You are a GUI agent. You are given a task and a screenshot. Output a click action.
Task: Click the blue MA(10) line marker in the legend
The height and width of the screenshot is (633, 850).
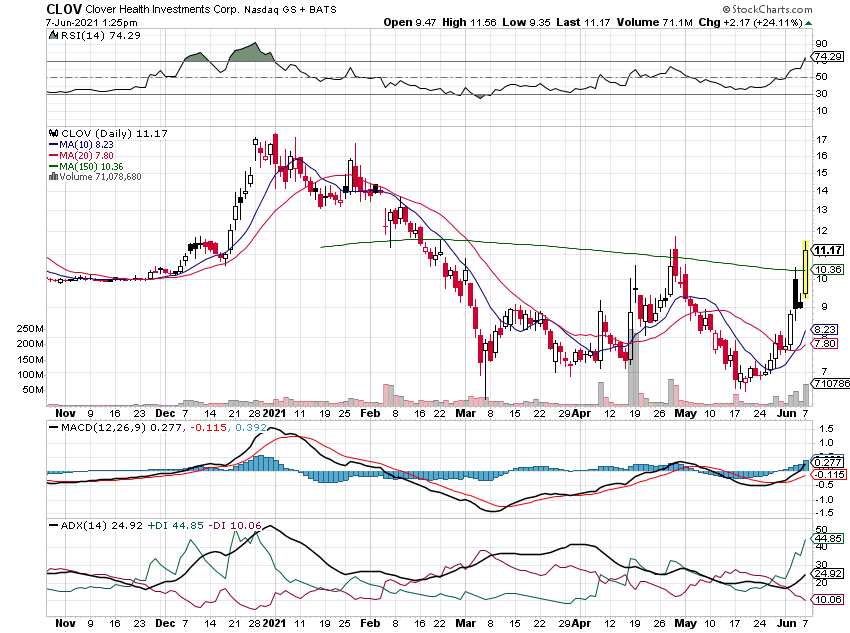coord(53,145)
